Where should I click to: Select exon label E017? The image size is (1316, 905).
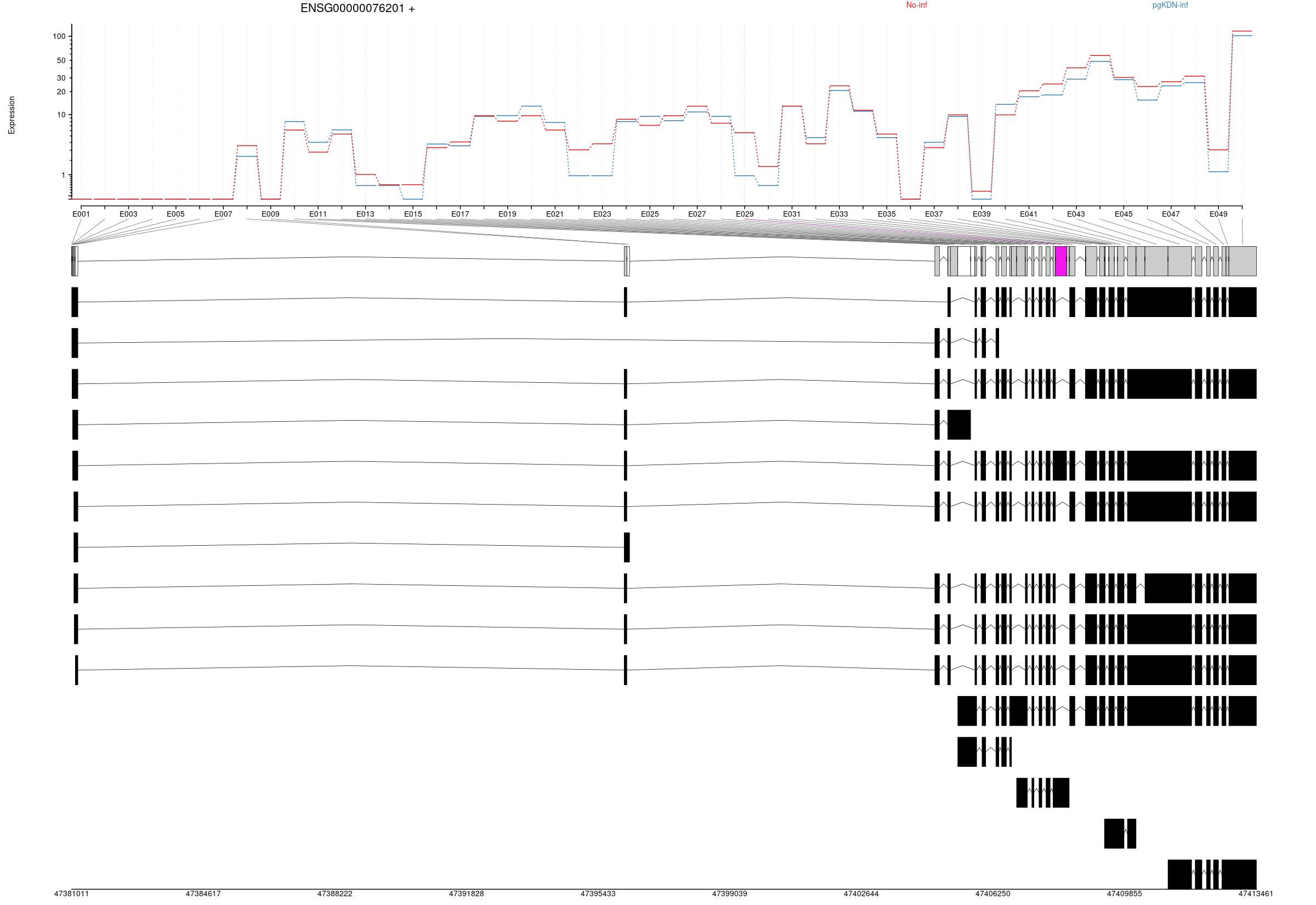click(460, 214)
